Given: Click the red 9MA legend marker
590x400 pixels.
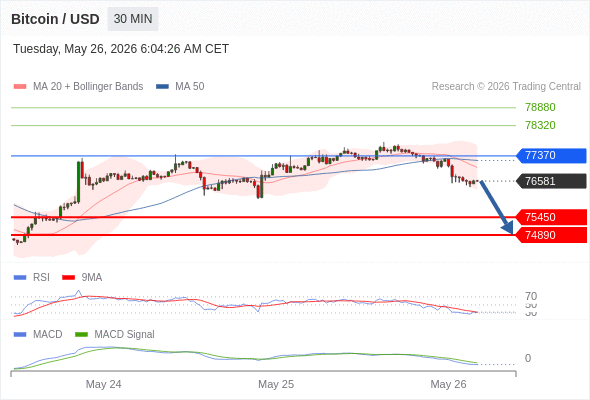Looking at the screenshot, I should point(68,278).
